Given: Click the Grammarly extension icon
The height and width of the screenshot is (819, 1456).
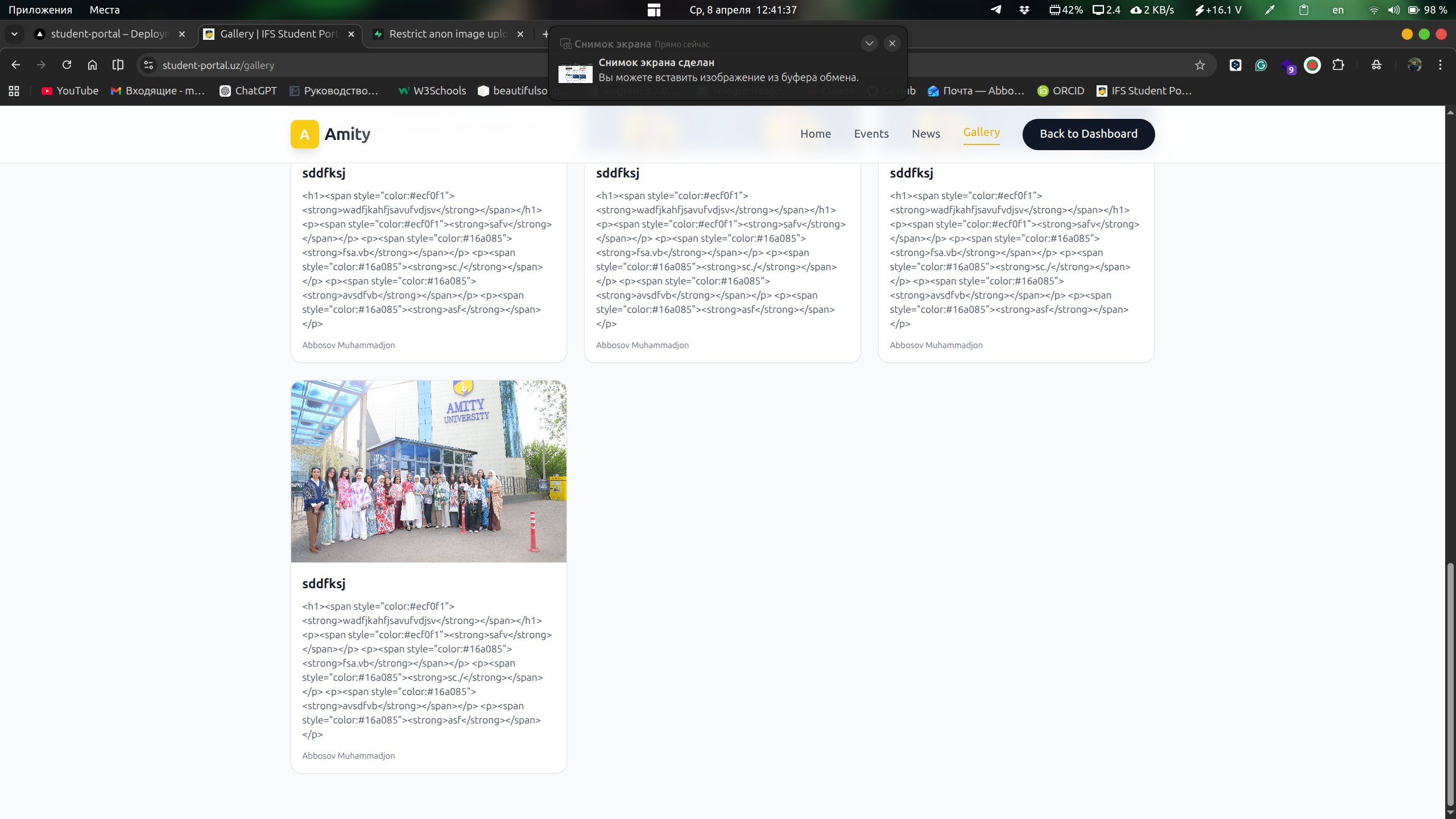Looking at the screenshot, I should (x=1261, y=65).
